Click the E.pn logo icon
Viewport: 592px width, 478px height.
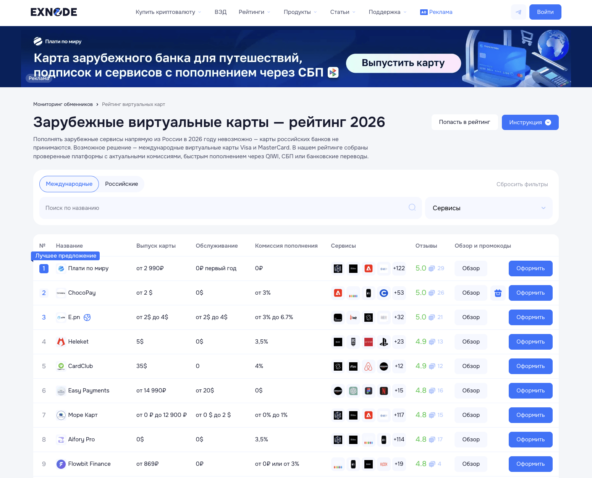tap(61, 317)
